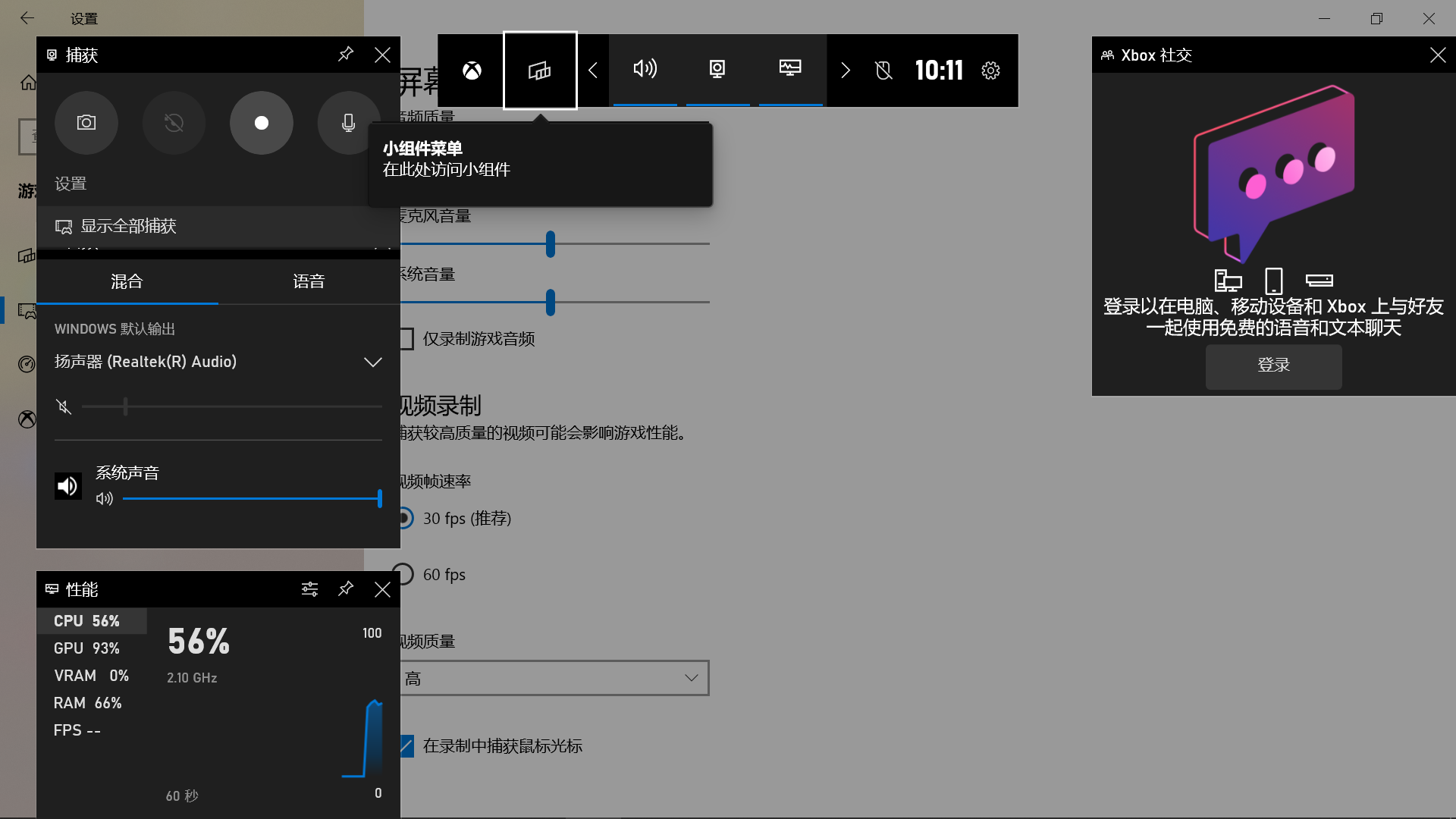
Task: Pin the 性能 overlay window
Action: click(x=345, y=589)
